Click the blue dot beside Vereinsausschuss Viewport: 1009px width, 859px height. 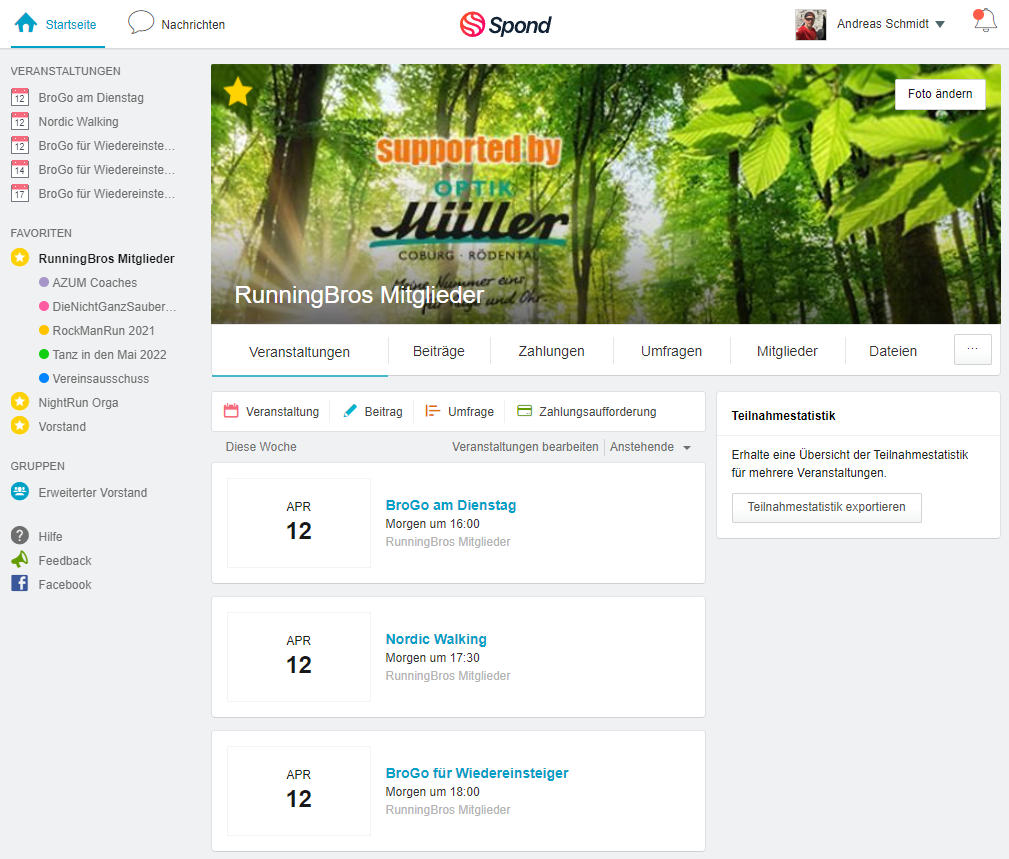(x=44, y=378)
